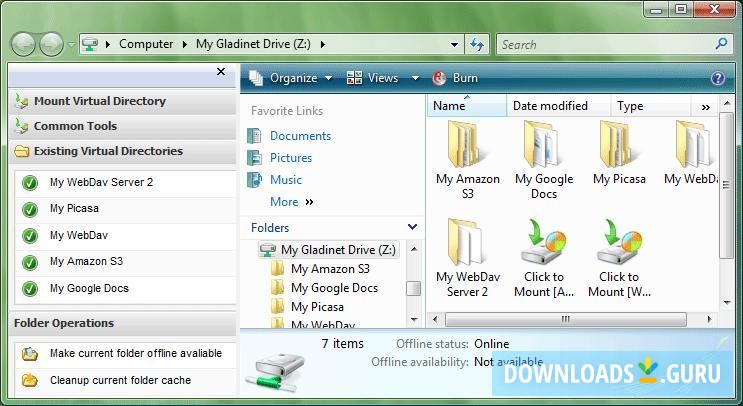Click the green check beside My WebDav Server 2
Viewport: 743px width, 406px height.
30,182
